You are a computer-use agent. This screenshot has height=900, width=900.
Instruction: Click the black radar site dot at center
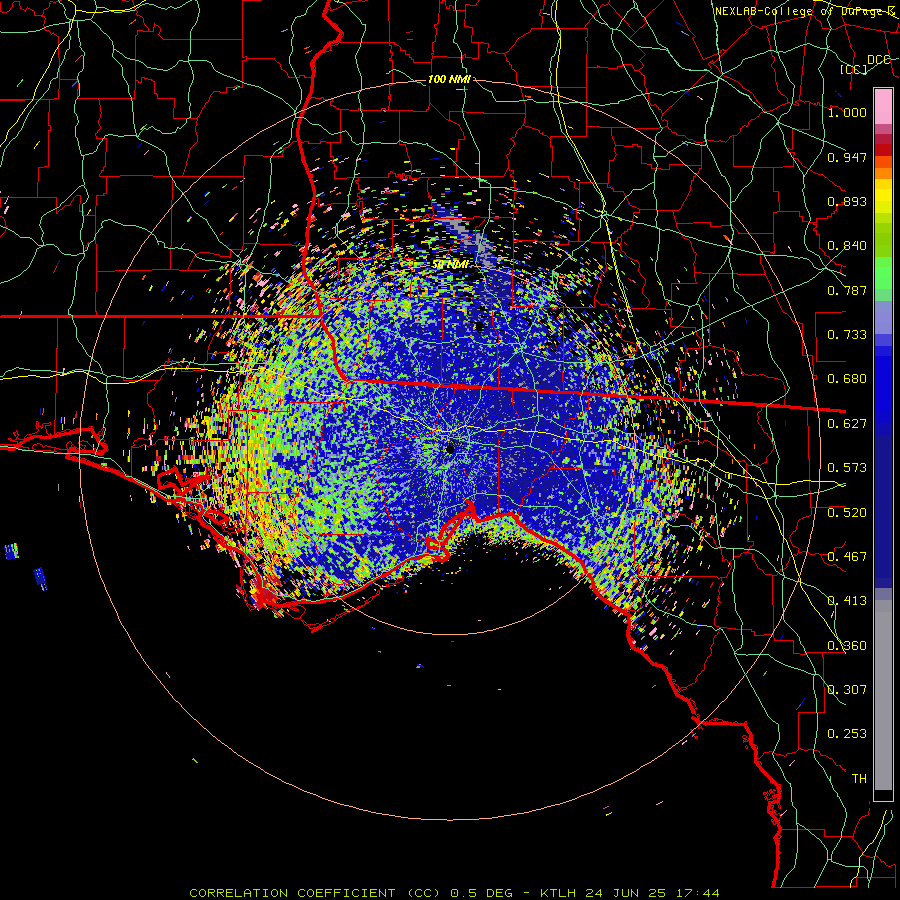(450, 449)
